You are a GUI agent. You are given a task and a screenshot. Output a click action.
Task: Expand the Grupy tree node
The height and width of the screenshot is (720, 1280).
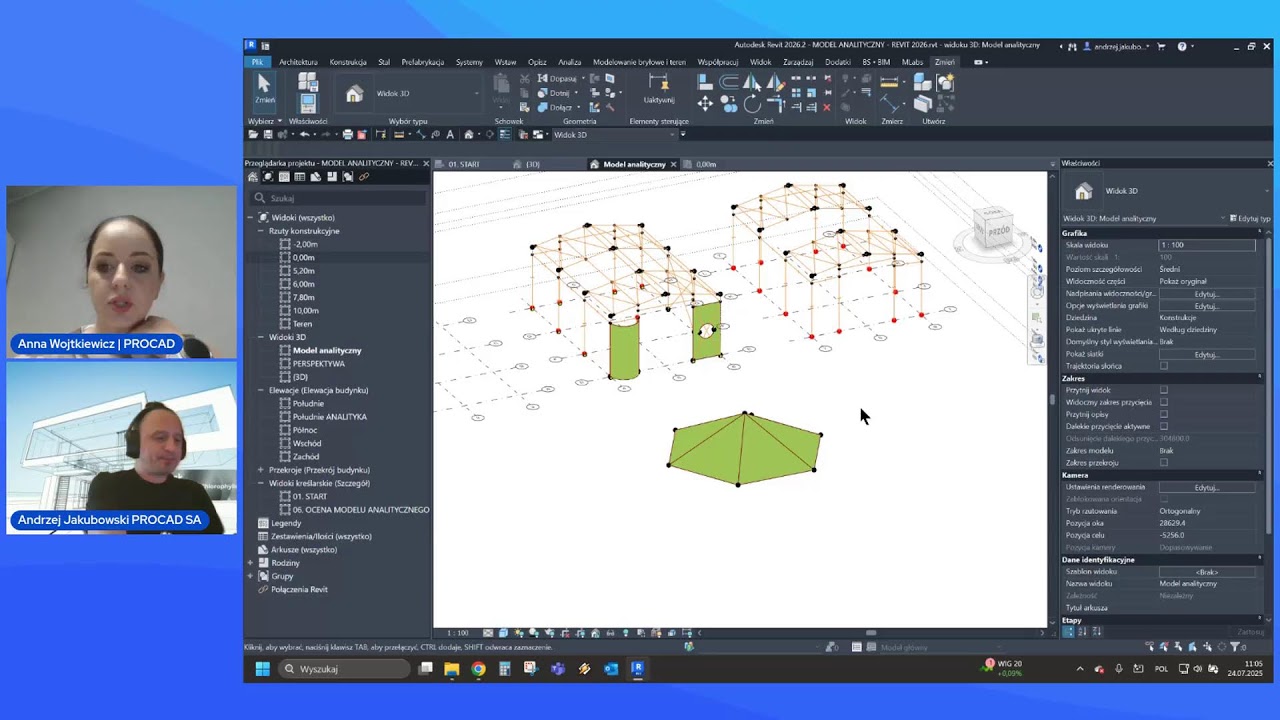(x=250, y=576)
